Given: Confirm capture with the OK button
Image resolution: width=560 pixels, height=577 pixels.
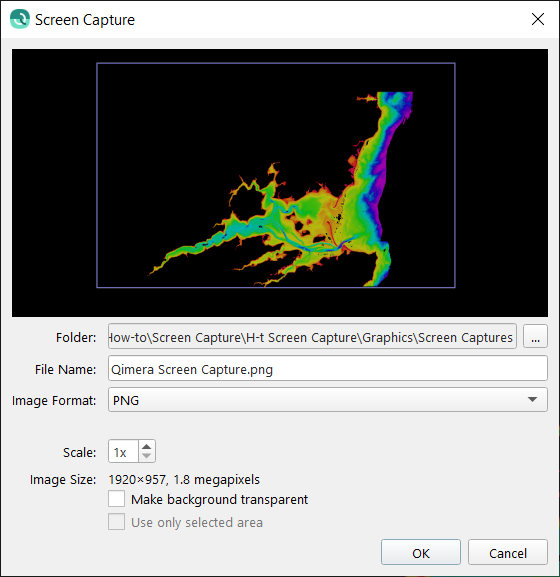Looking at the screenshot, I should (x=421, y=552).
